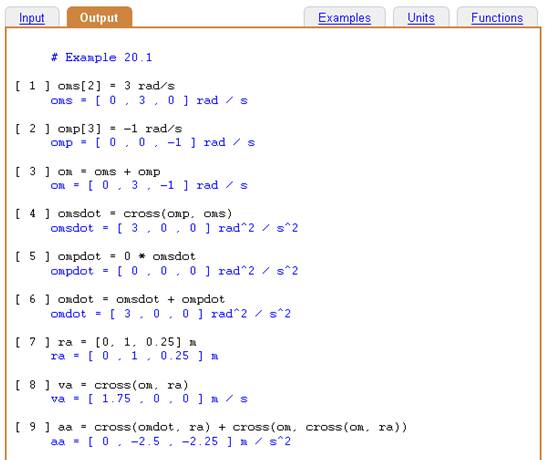Select the Output tab
Viewport: 547px width, 460px height.
pos(99,17)
